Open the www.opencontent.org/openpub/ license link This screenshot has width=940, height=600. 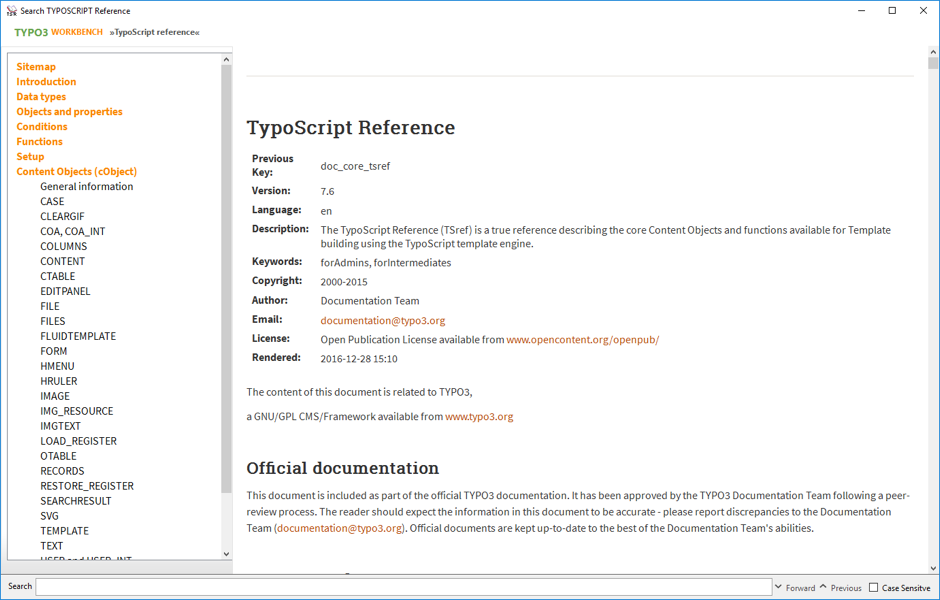point(582,340)
